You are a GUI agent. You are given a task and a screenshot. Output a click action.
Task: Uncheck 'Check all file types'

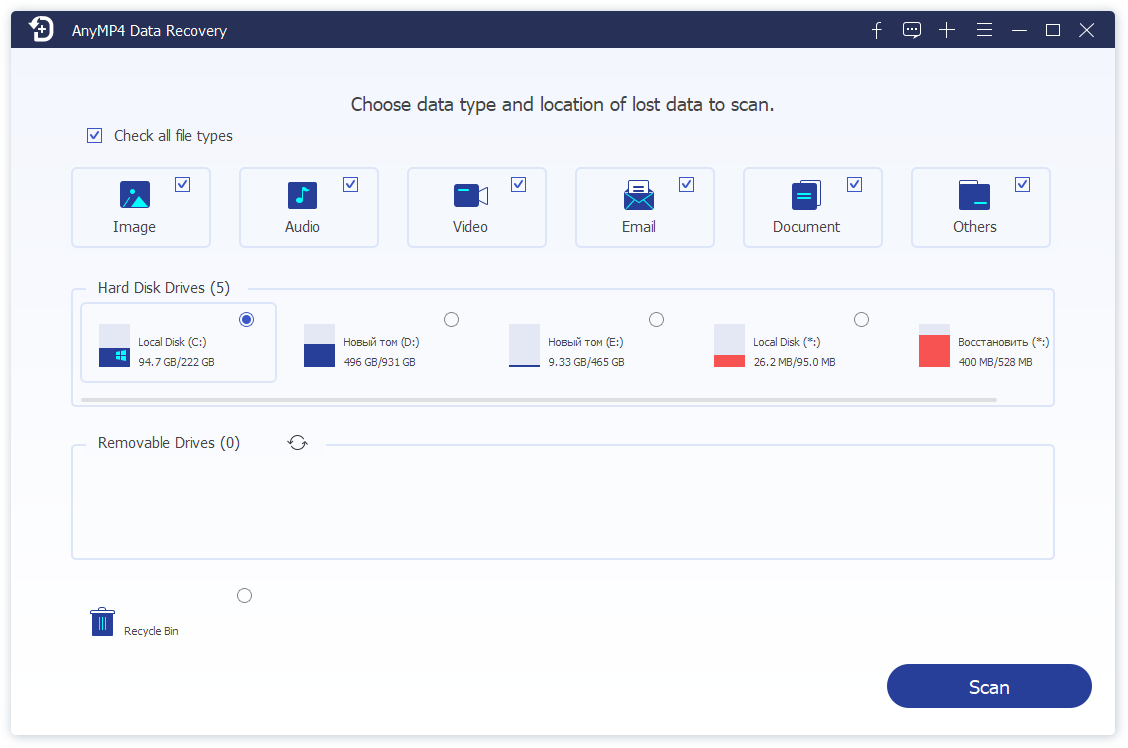[x=94, y=135]
